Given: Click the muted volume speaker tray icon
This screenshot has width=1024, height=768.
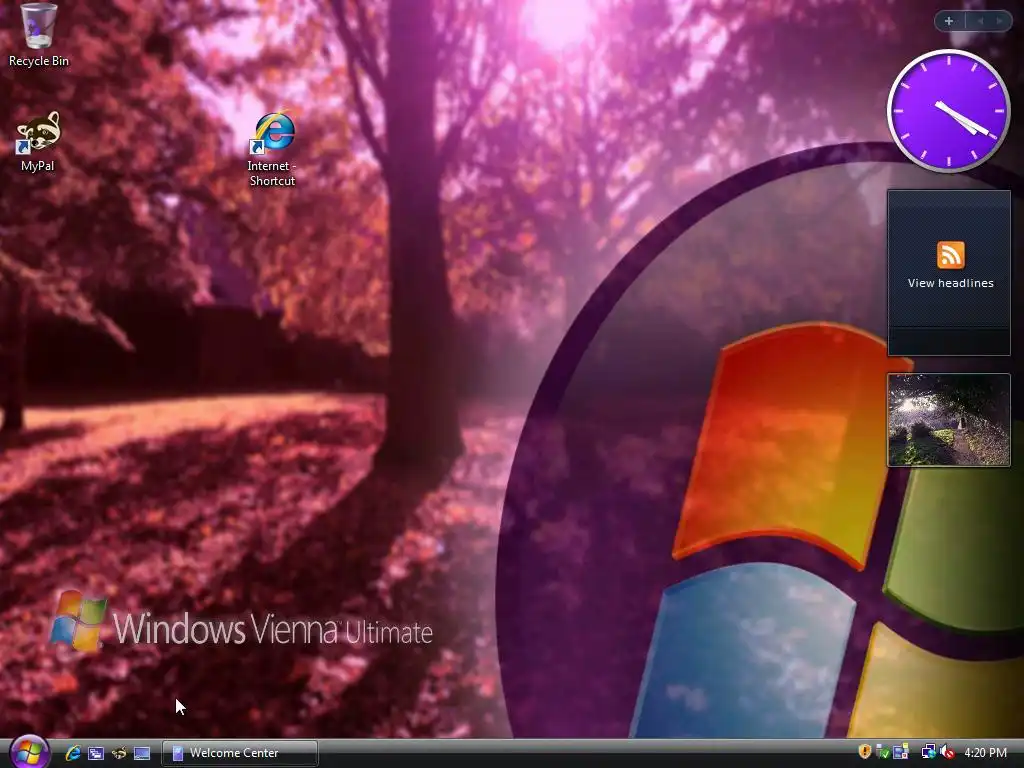Looking at the screenshot, I should tap(946, 752).
